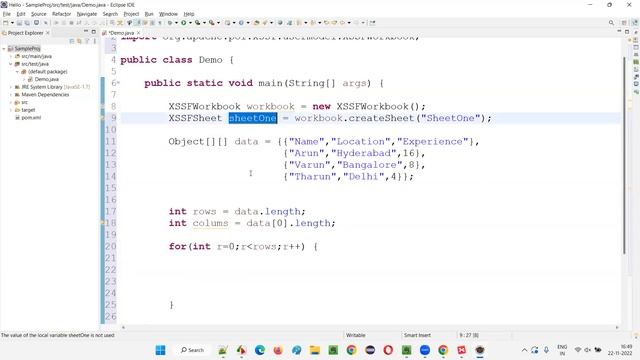Maximize the Project Explorer panel

93,32
